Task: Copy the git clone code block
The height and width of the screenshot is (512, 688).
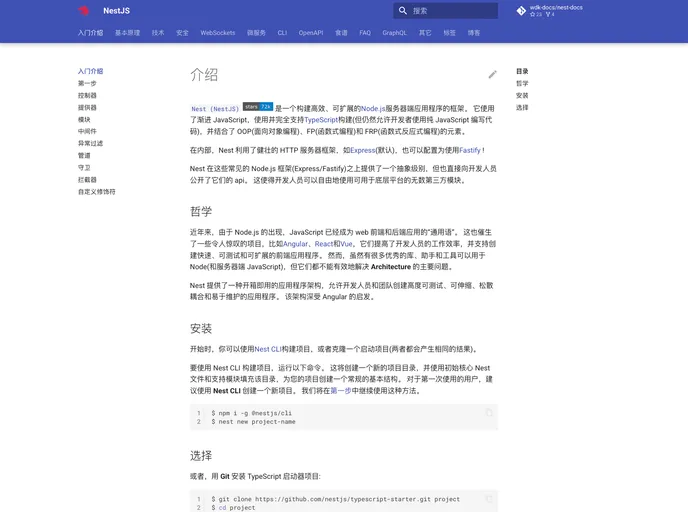Action: pyautogui.click(x=488, y=499)
